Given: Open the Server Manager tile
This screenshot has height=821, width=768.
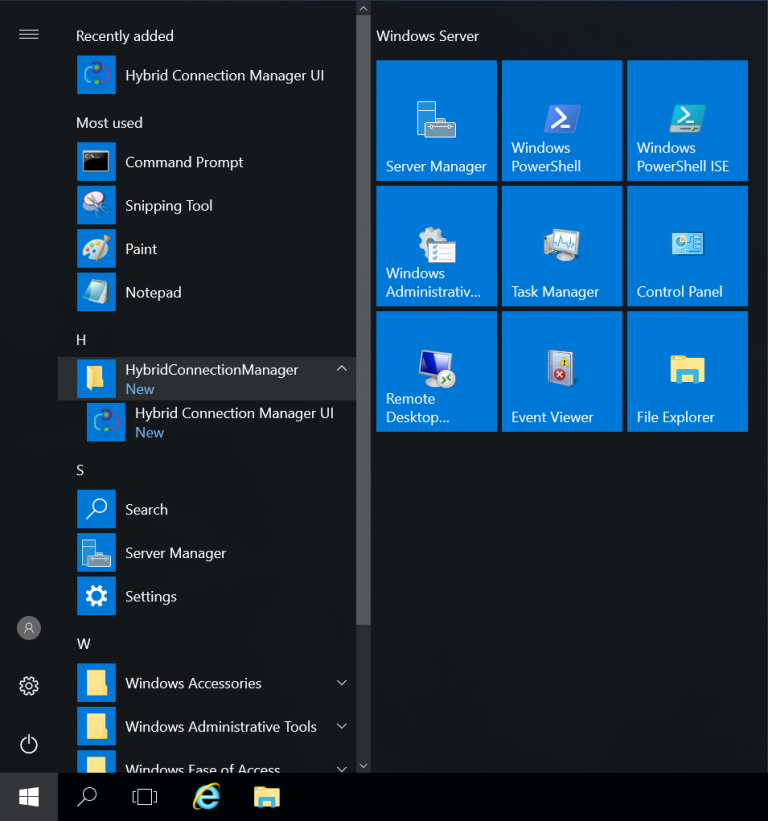Looking at the screenshot, I should pos(436,120).
